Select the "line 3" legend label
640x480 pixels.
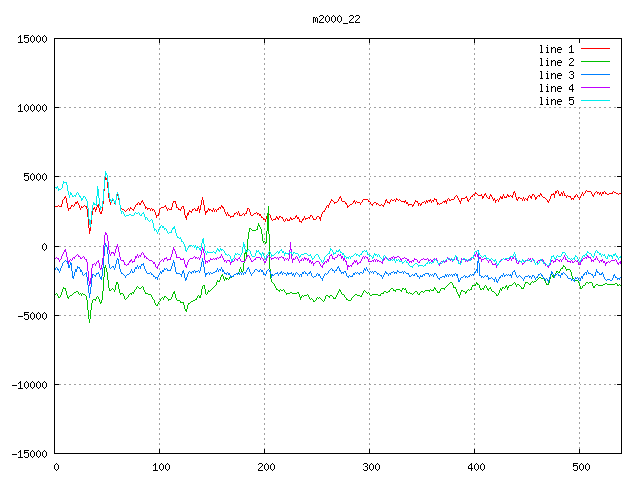coord(556,75)
